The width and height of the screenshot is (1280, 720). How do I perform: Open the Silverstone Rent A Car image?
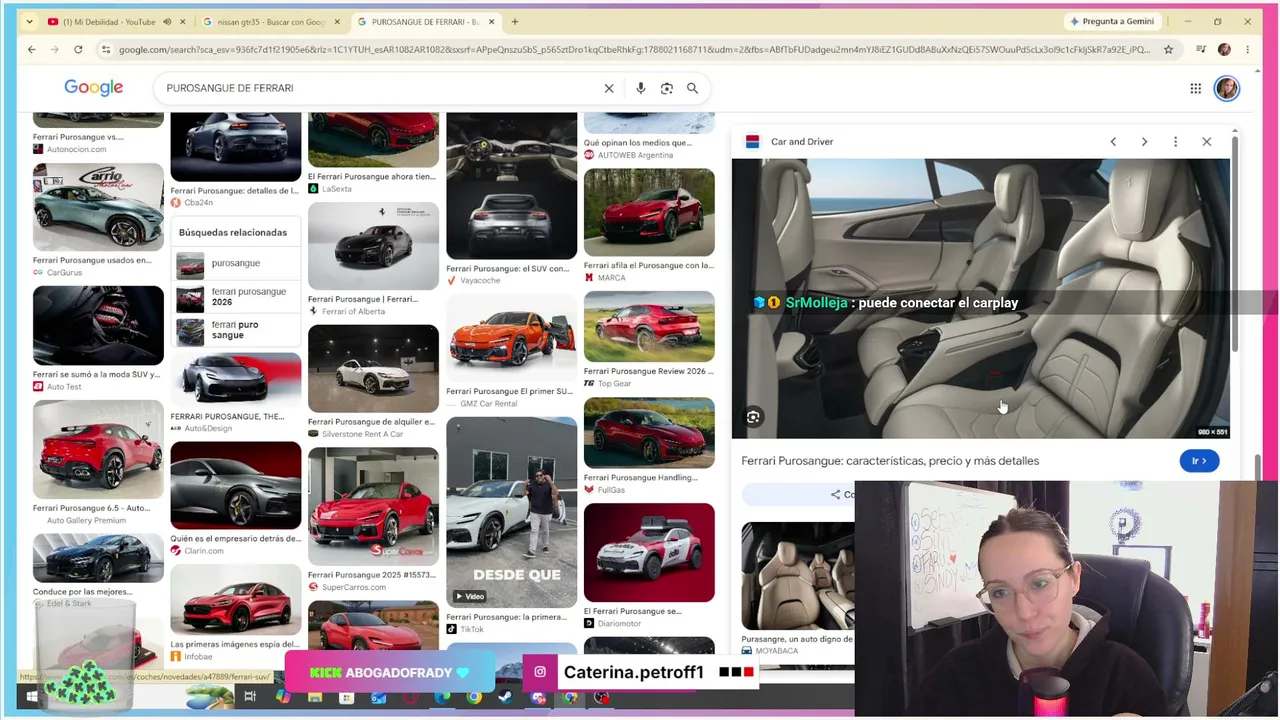[373, 368]
